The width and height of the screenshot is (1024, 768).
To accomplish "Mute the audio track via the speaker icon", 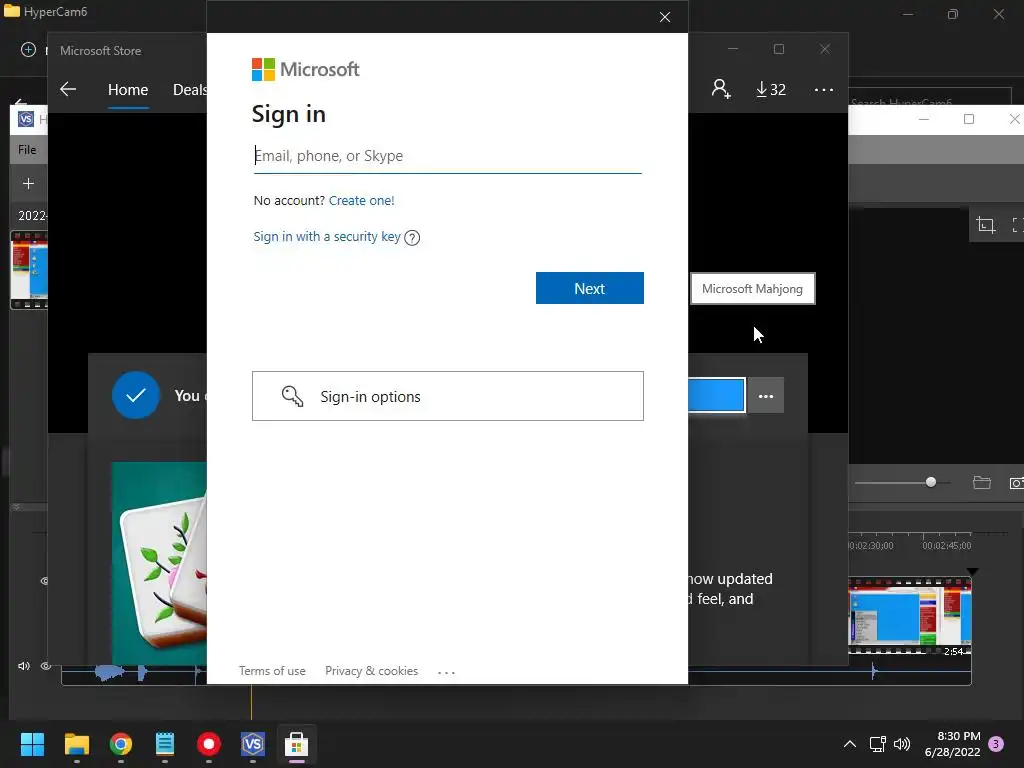I will [24, 666].
